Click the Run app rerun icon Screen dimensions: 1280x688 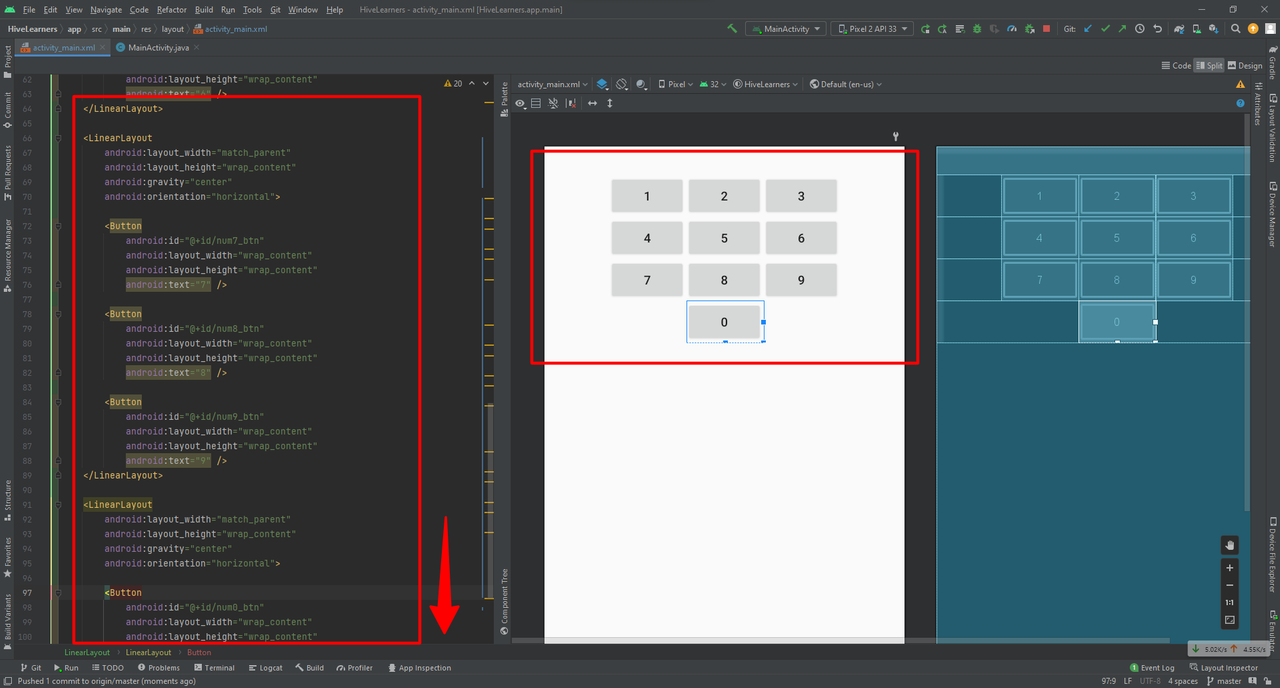click(925, 29)
